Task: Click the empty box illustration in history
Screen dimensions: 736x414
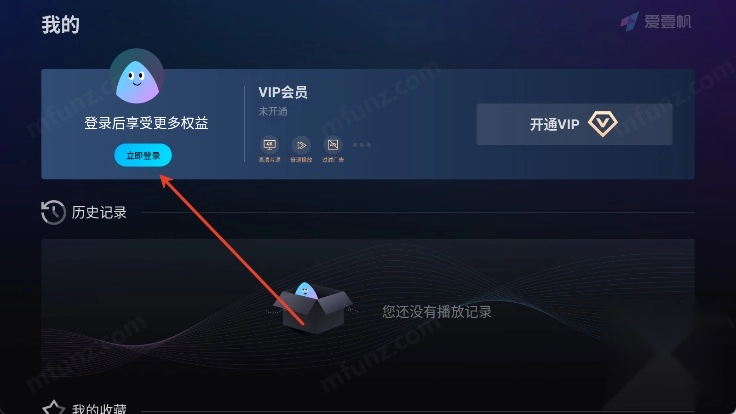Action: (x=313, y=307)
